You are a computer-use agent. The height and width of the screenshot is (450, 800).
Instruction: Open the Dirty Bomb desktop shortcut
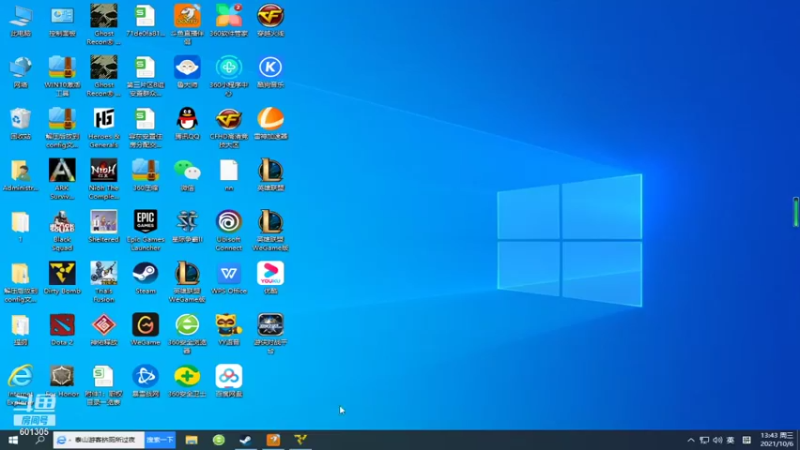(62, 279)
